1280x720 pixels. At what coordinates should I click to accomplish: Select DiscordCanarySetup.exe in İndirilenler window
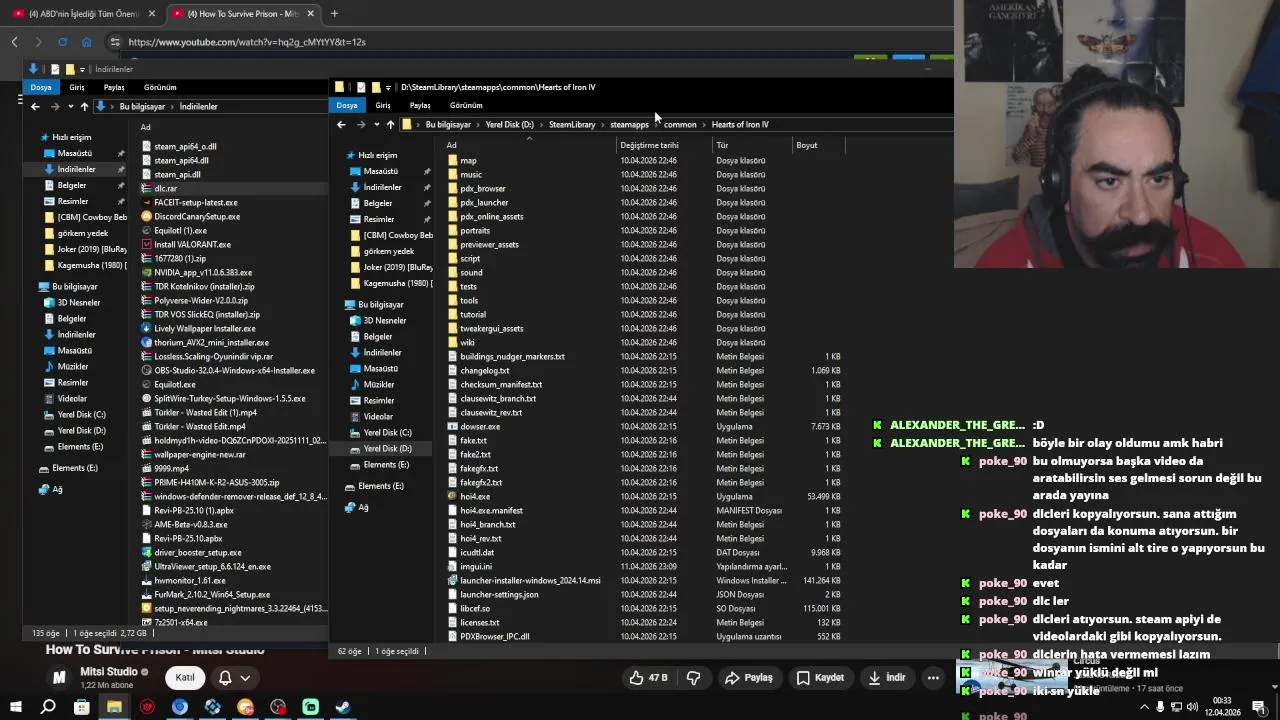click(197, 216)
